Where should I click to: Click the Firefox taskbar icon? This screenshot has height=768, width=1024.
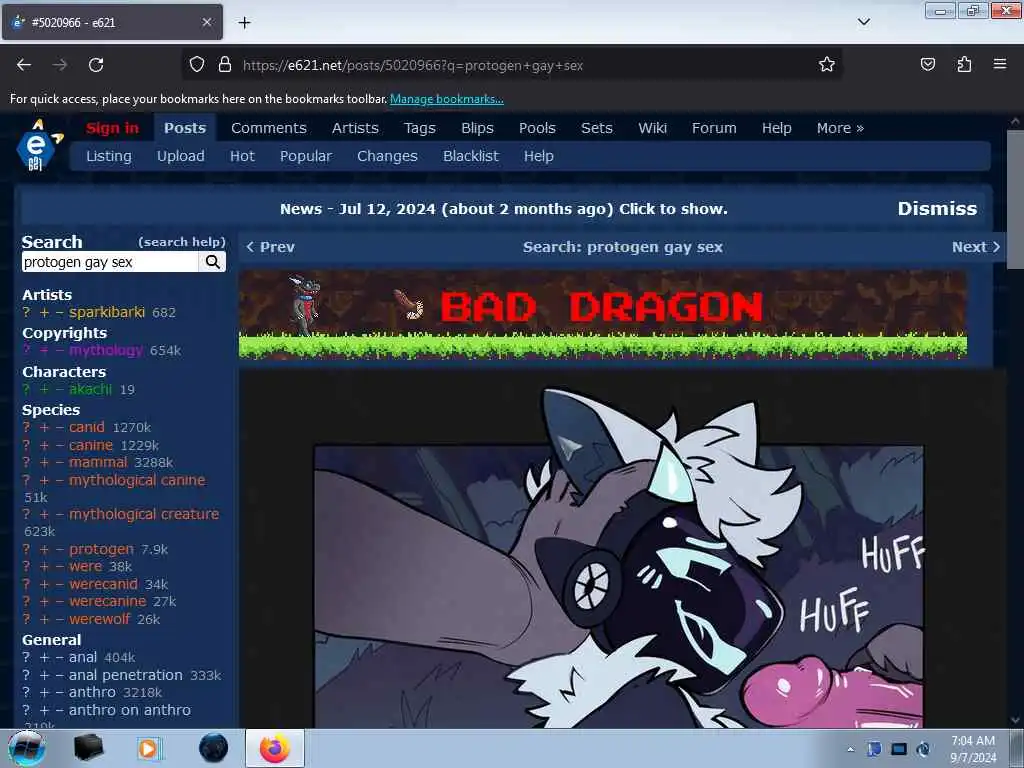click(274, 748)
